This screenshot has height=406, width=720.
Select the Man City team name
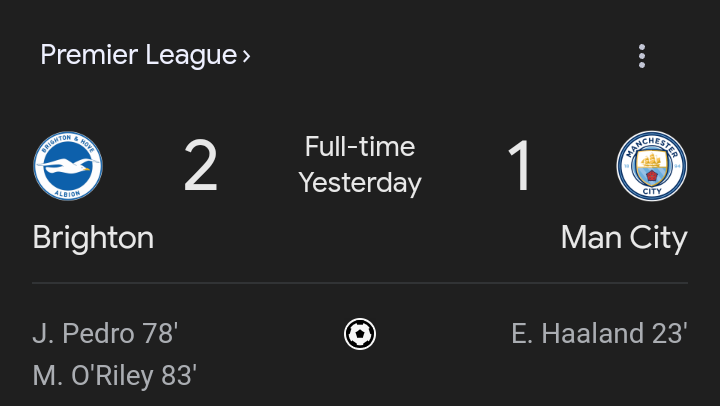[624, 238]
